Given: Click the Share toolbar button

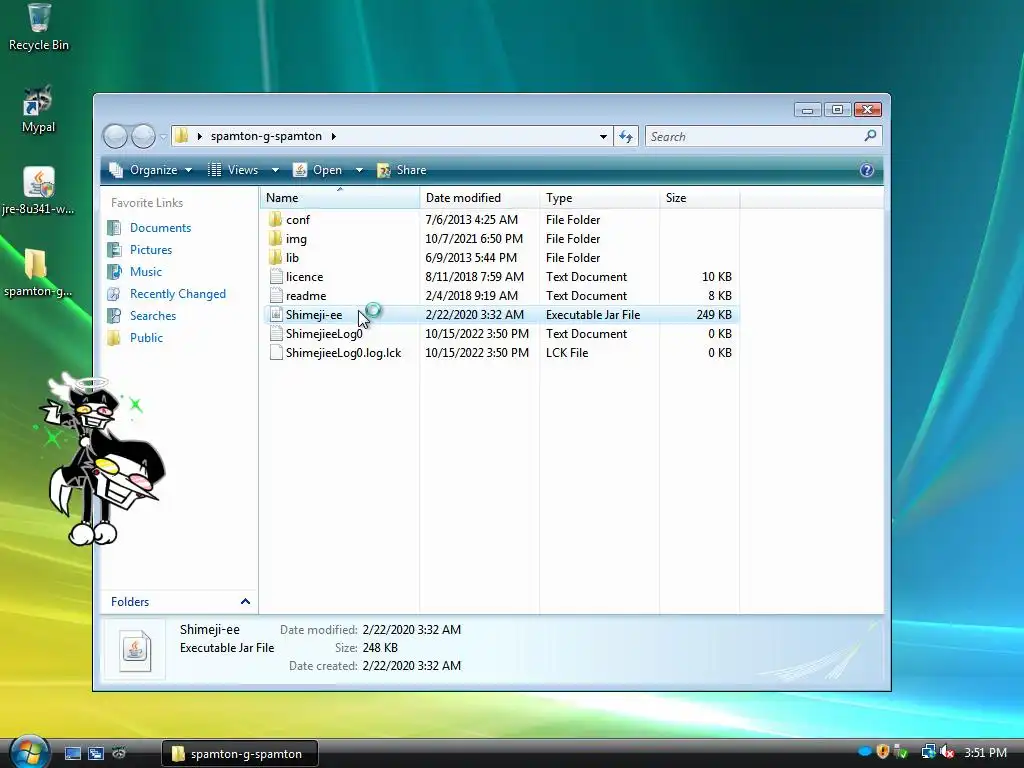Looking at the screenshot, I should [x=402, y=170].
